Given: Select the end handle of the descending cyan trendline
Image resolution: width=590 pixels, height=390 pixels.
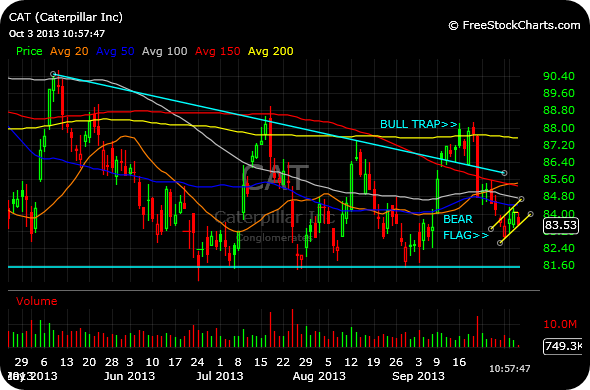Looking at the screenshot, I should [505, 173].
